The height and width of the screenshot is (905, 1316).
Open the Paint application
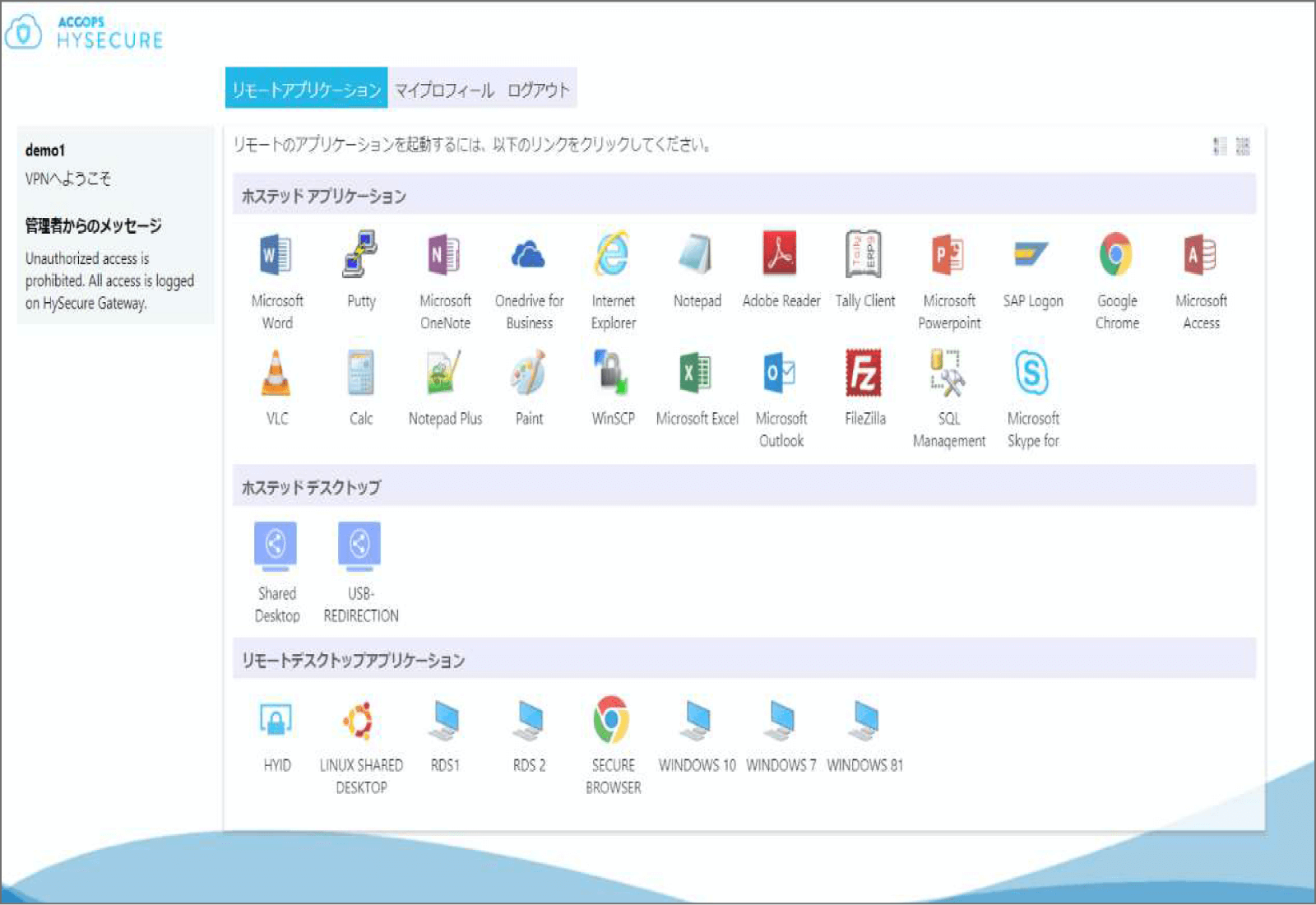[x=529, y=373]
